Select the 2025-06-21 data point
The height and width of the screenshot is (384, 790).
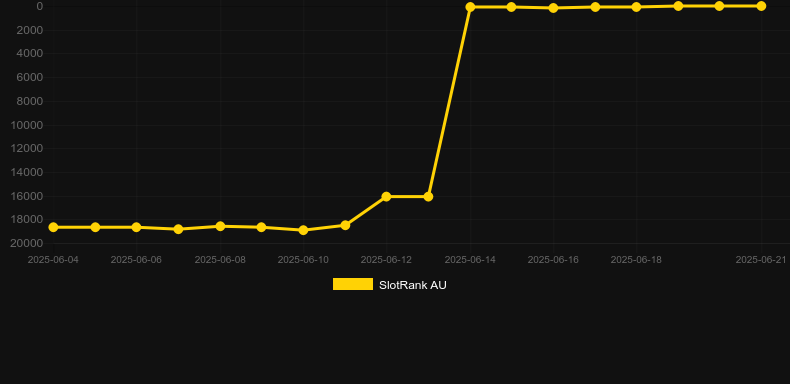pos(761,6)
